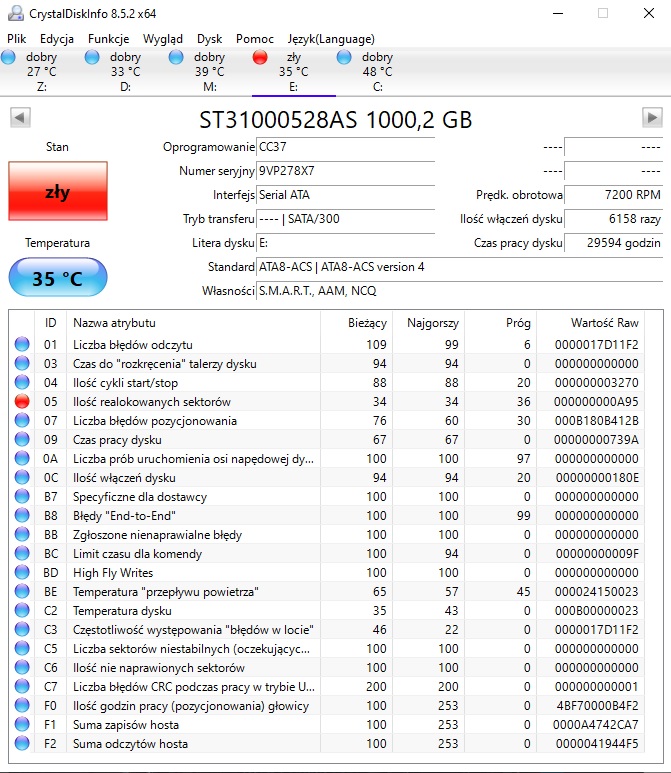Image resolution: width=671 pixels, height=773 pixels.
Task: Select the row Liczba błędów odczytu
Action: coord(327,344)
